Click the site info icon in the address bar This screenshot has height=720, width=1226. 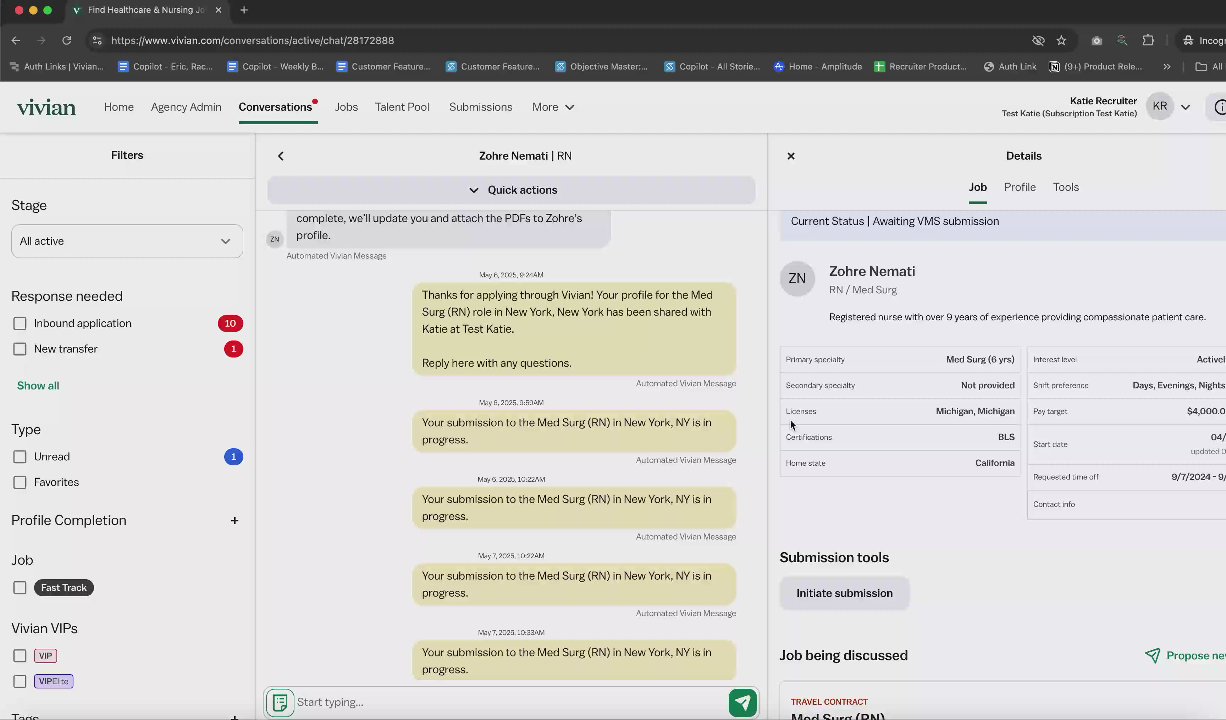(96, 40)
